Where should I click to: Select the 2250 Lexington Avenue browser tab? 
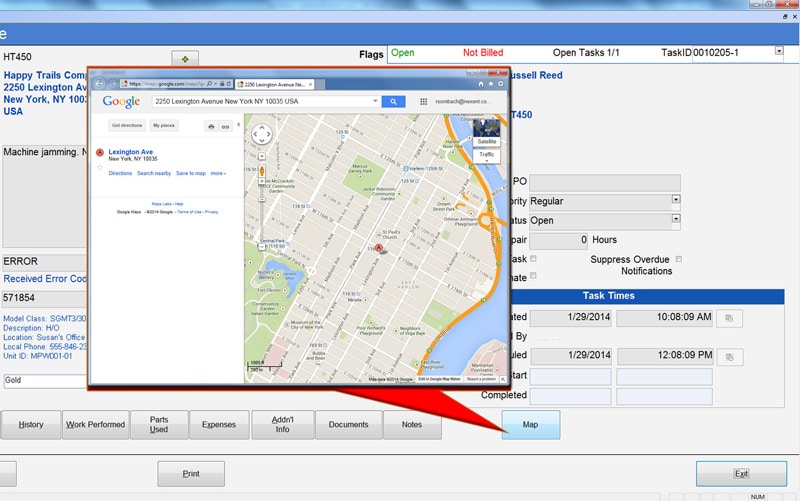coord(274,84)
